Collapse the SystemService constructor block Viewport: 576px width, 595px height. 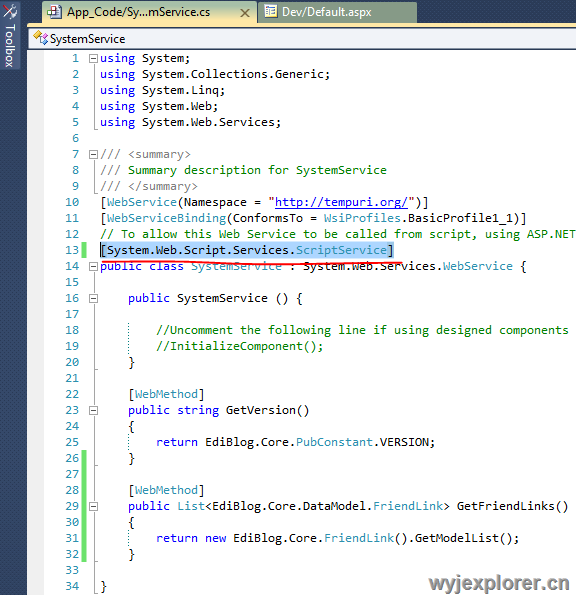93,299
